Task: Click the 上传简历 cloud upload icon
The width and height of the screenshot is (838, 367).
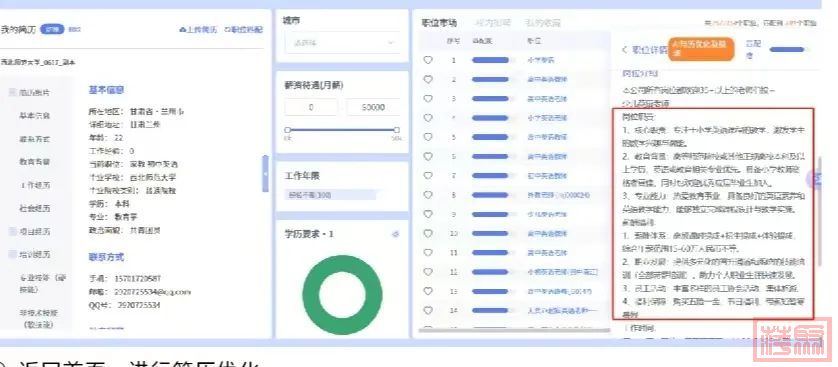Action: tap(183, 30)
